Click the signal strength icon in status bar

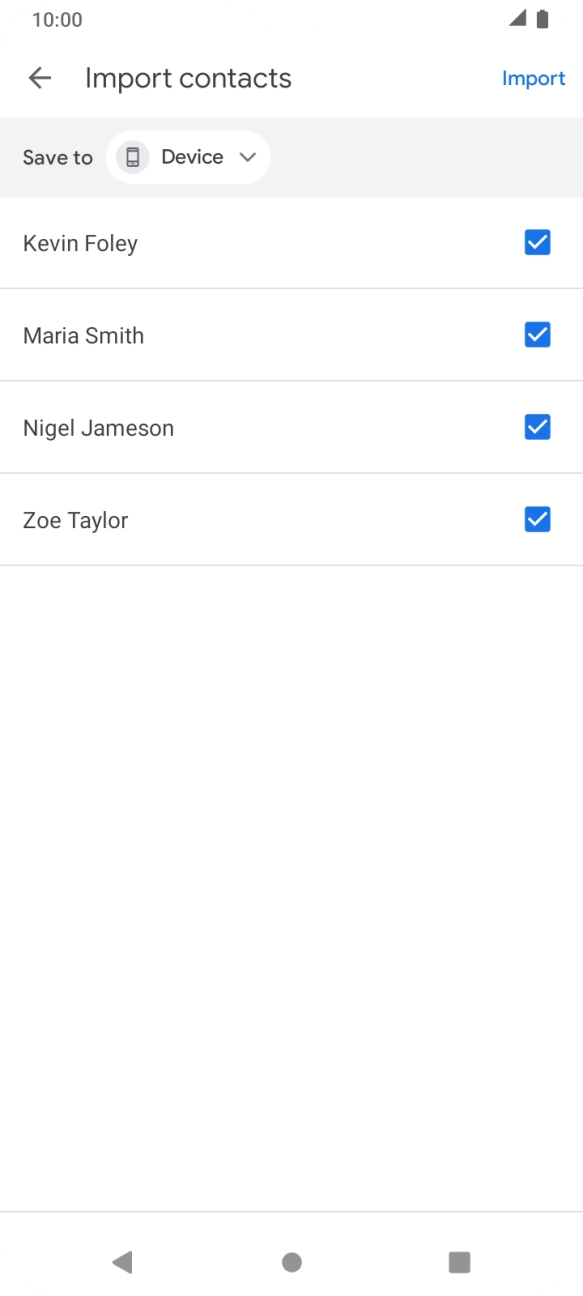point(519,17)
